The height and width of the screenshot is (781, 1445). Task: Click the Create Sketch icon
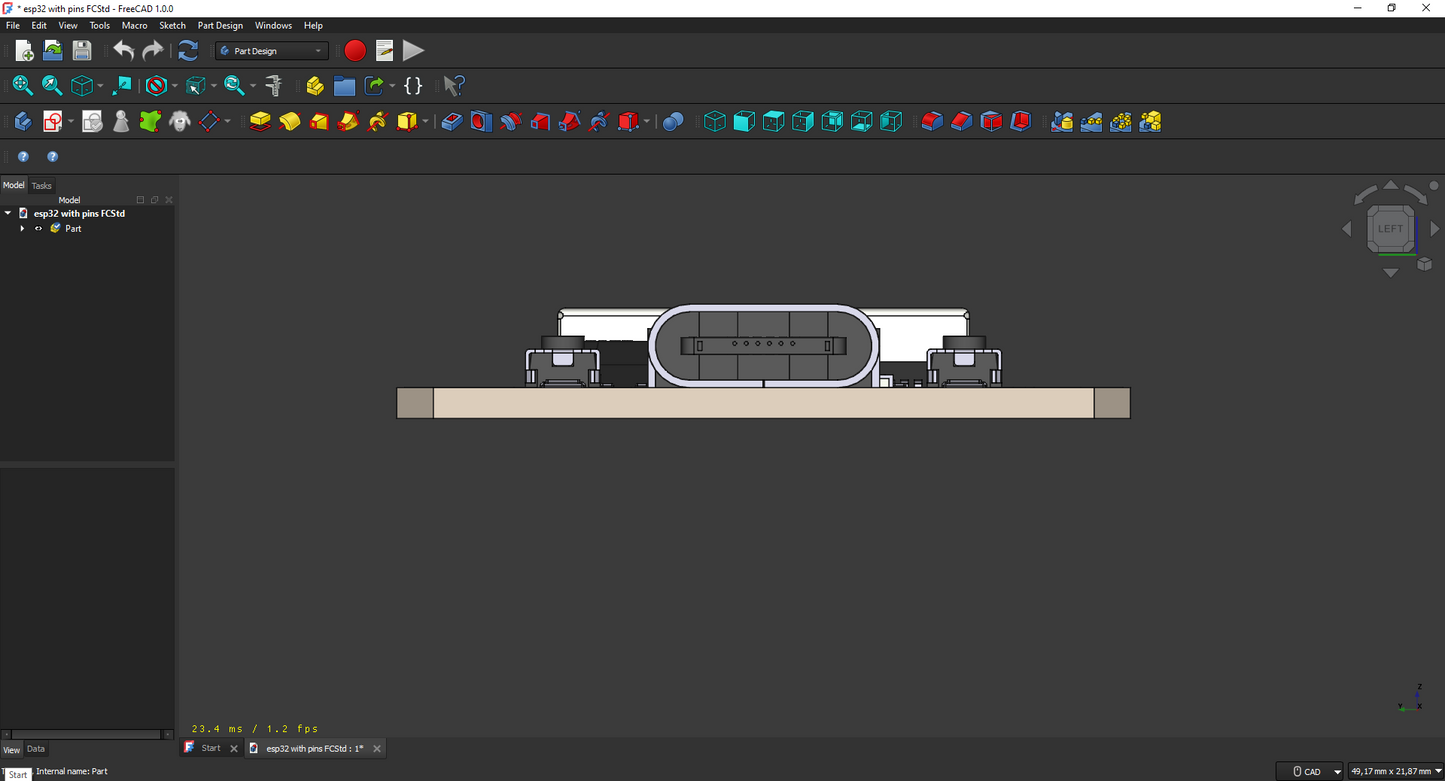click(53, 121)
